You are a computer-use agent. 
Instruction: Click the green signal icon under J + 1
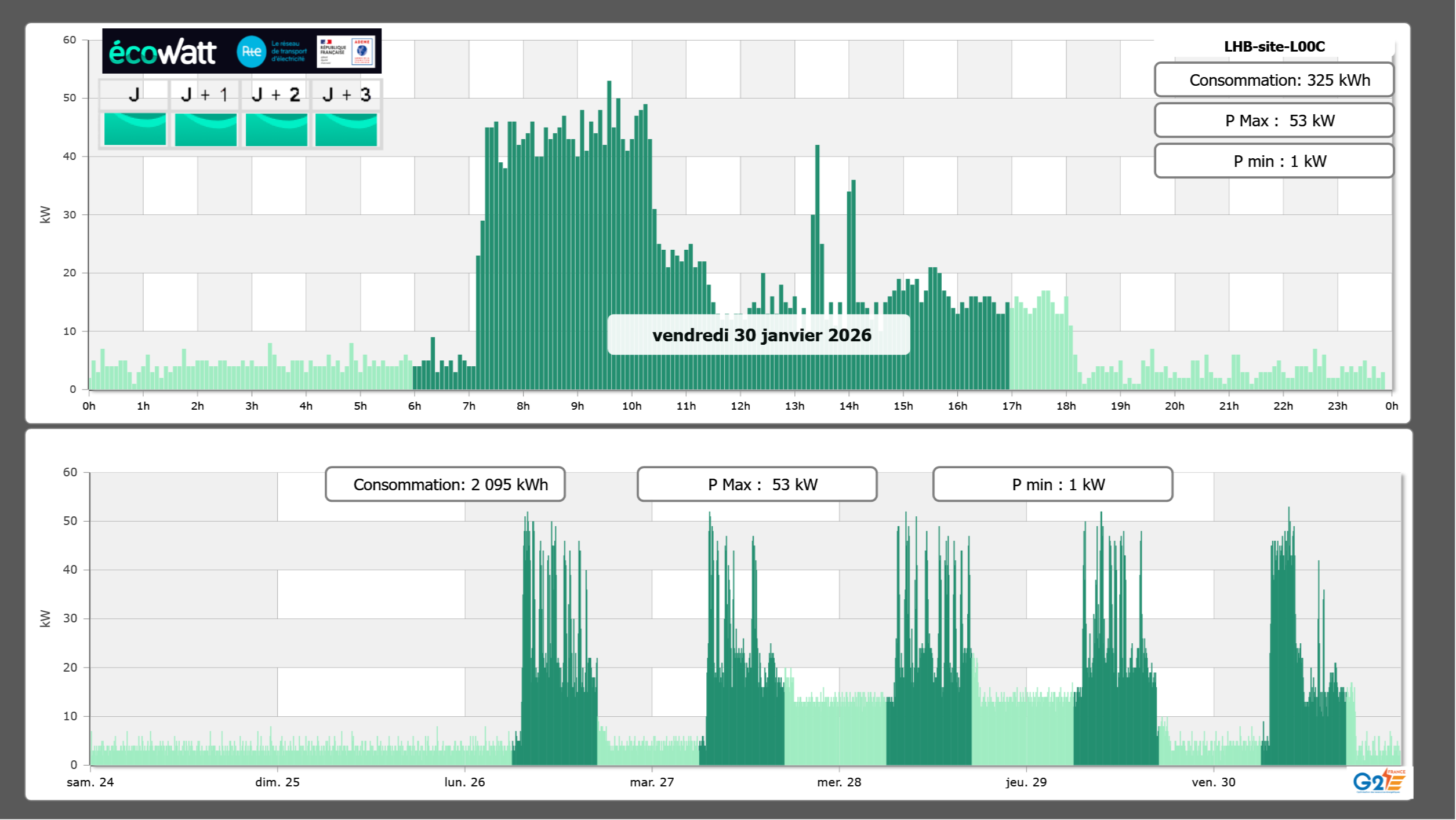tap(205, 129)
